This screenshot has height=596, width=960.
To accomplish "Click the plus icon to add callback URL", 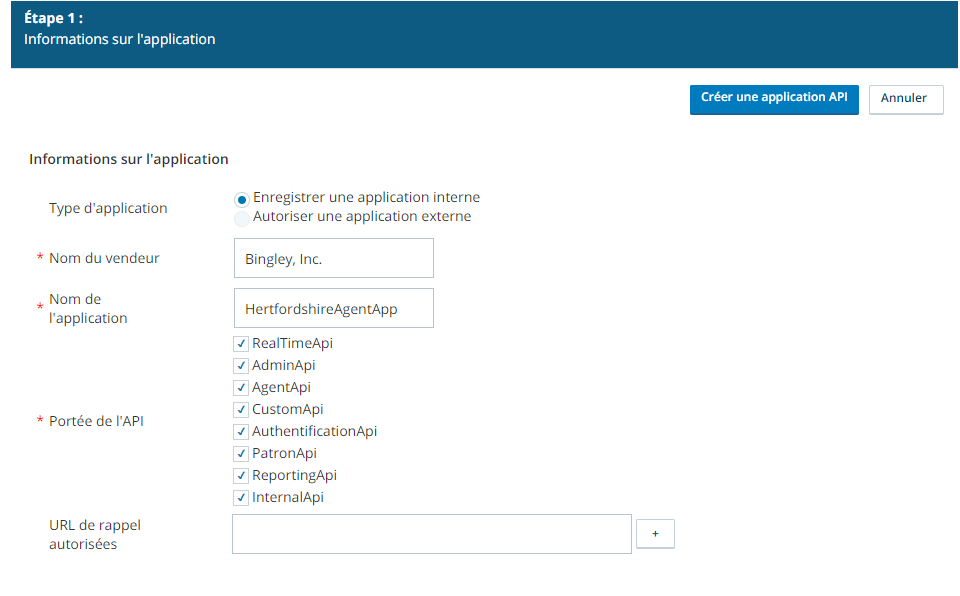I will click(655, 534).
